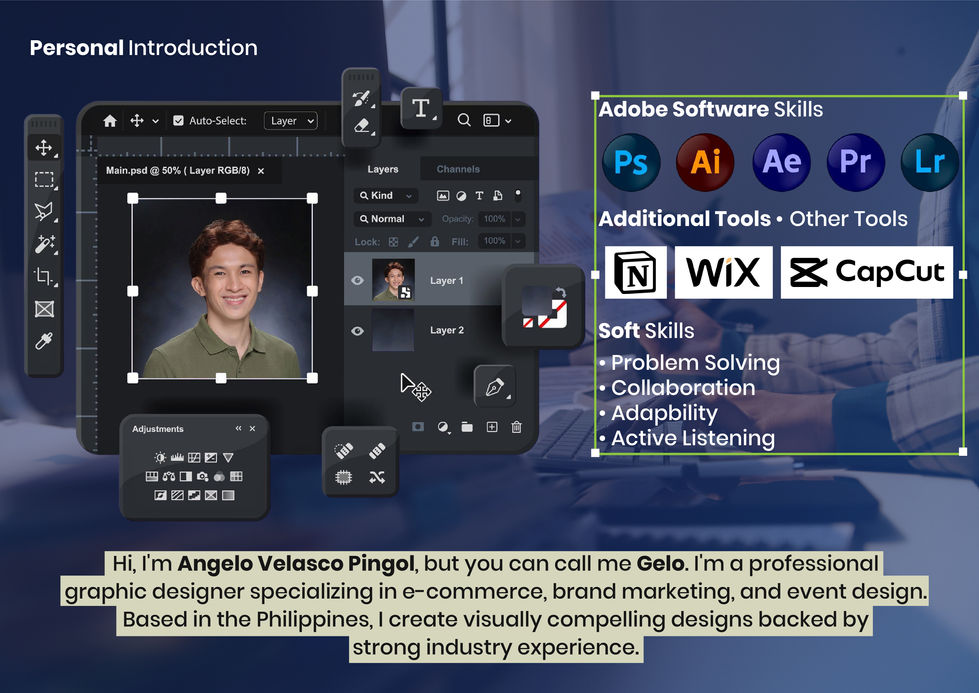Click the Photoshop Ps logo

pyautogui.click(x=631, y=162)
